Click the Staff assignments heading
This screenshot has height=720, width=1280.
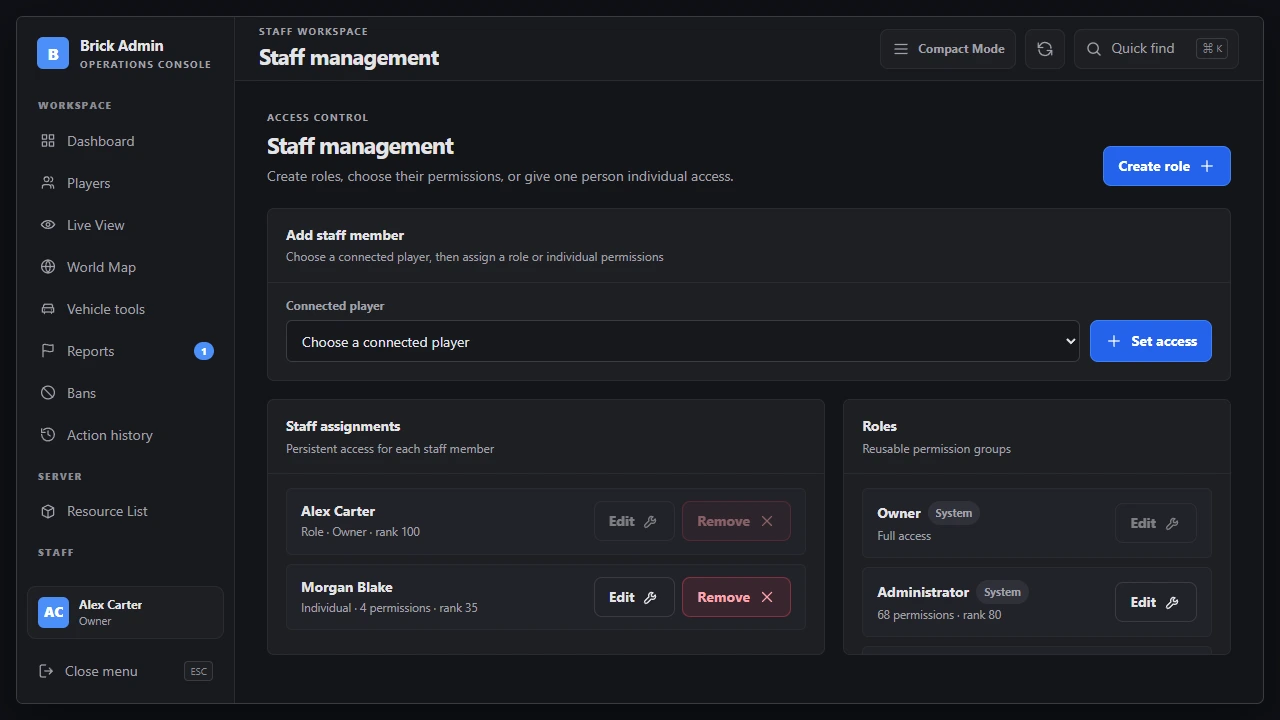[343, 426]
